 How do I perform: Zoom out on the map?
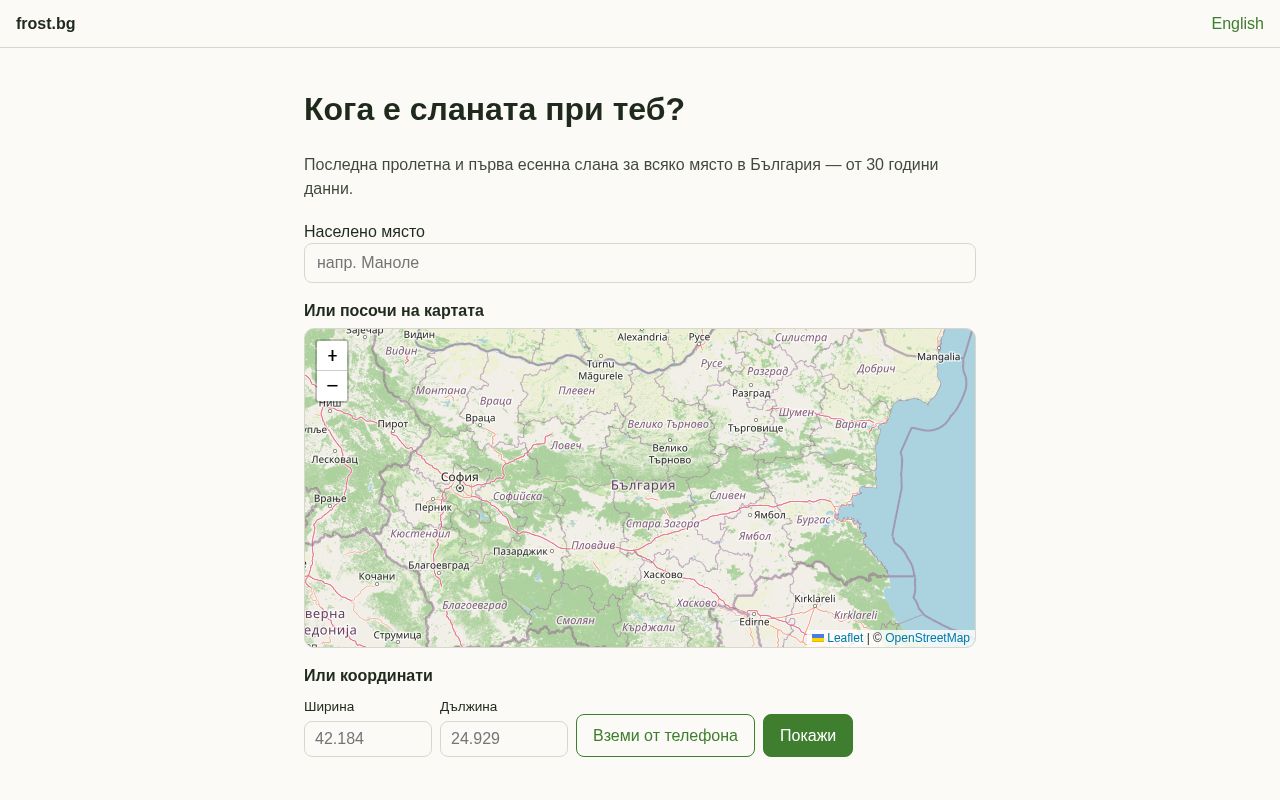[332, 386]
